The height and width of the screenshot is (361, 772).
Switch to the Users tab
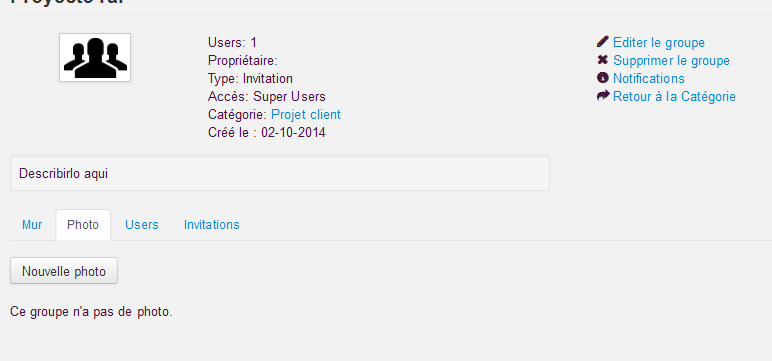(142, 225)
